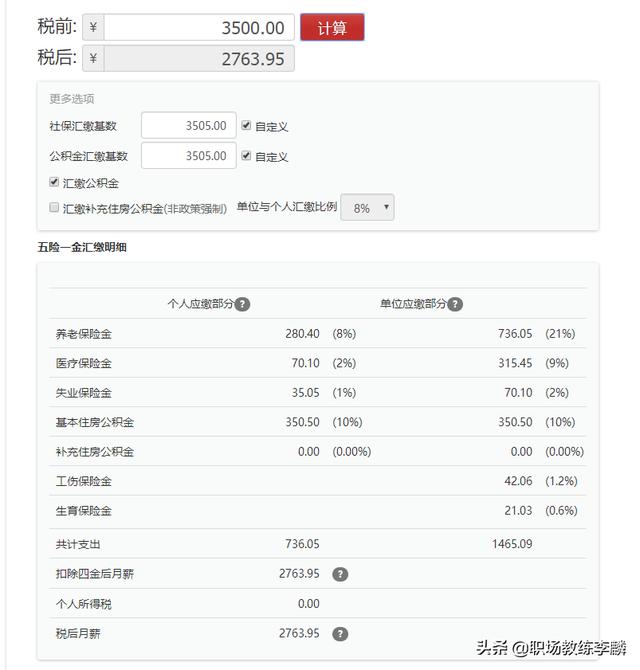The height and width of the screenshot is (670, 640).
Task: Click help icon in 税后月薪 row
Action: (x=340, y=634)
